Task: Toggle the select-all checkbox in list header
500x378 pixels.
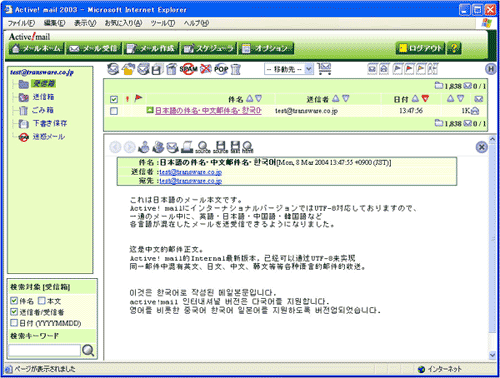Action: (x=114, y=99)
